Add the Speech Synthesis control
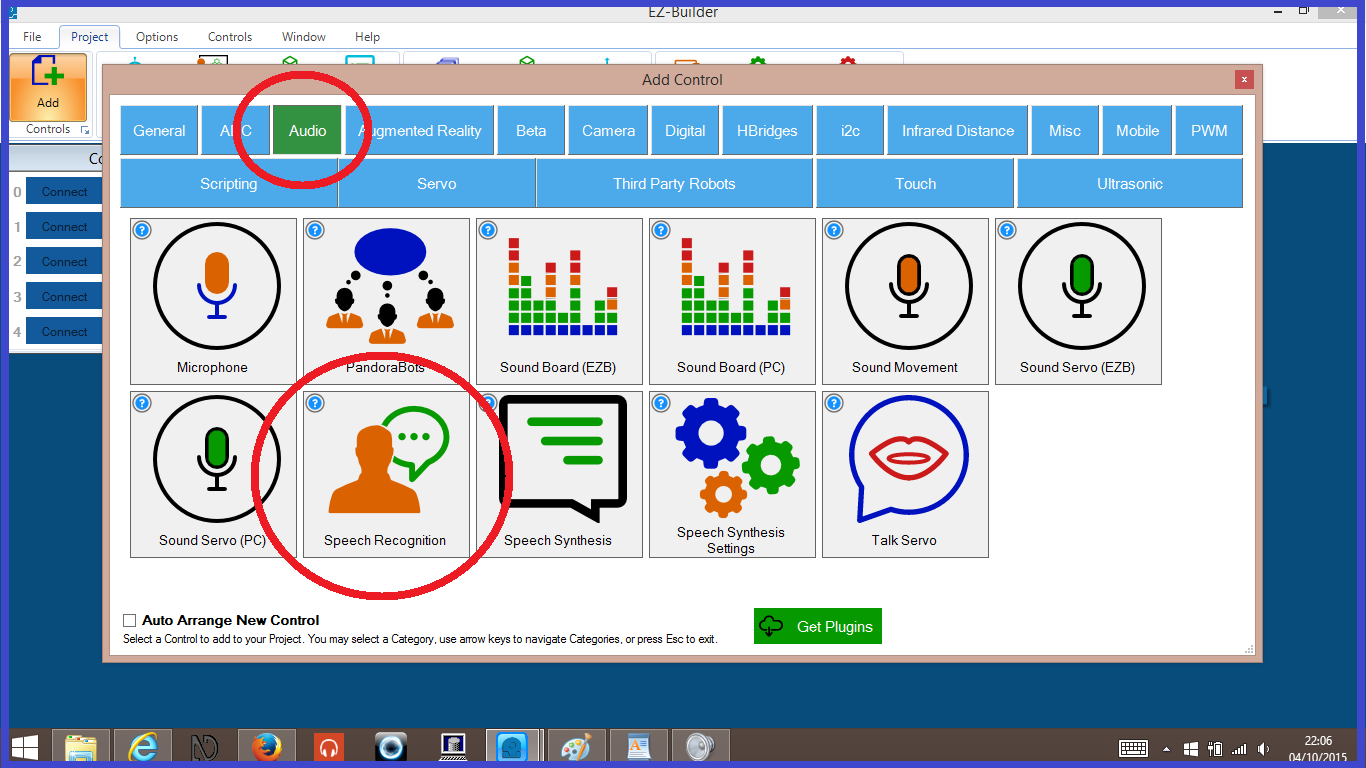Image resolution: width=1366 pixels, height=768 pixels. point(559,474)
